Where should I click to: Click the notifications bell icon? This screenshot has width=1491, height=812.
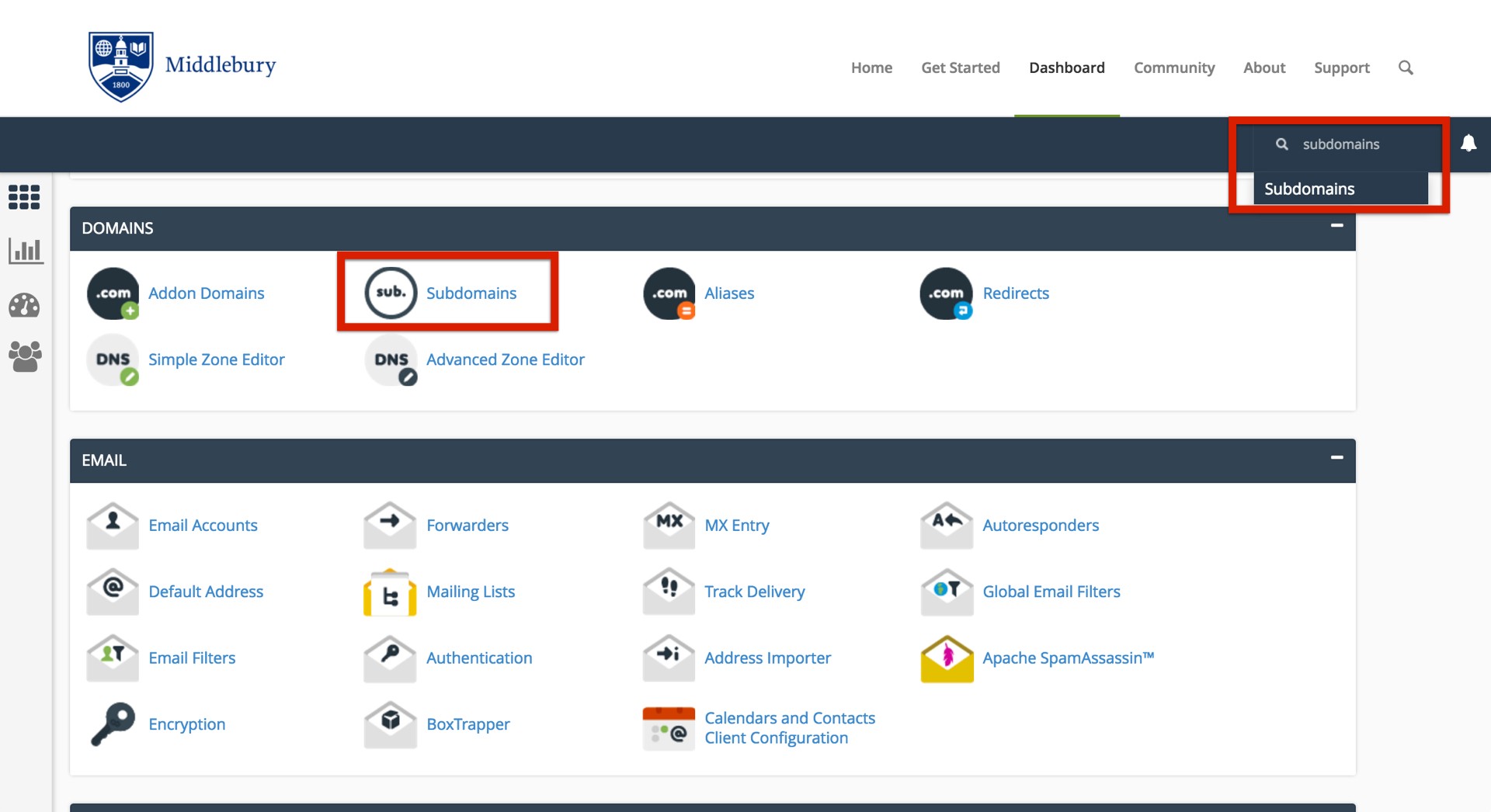point(1468,144)
